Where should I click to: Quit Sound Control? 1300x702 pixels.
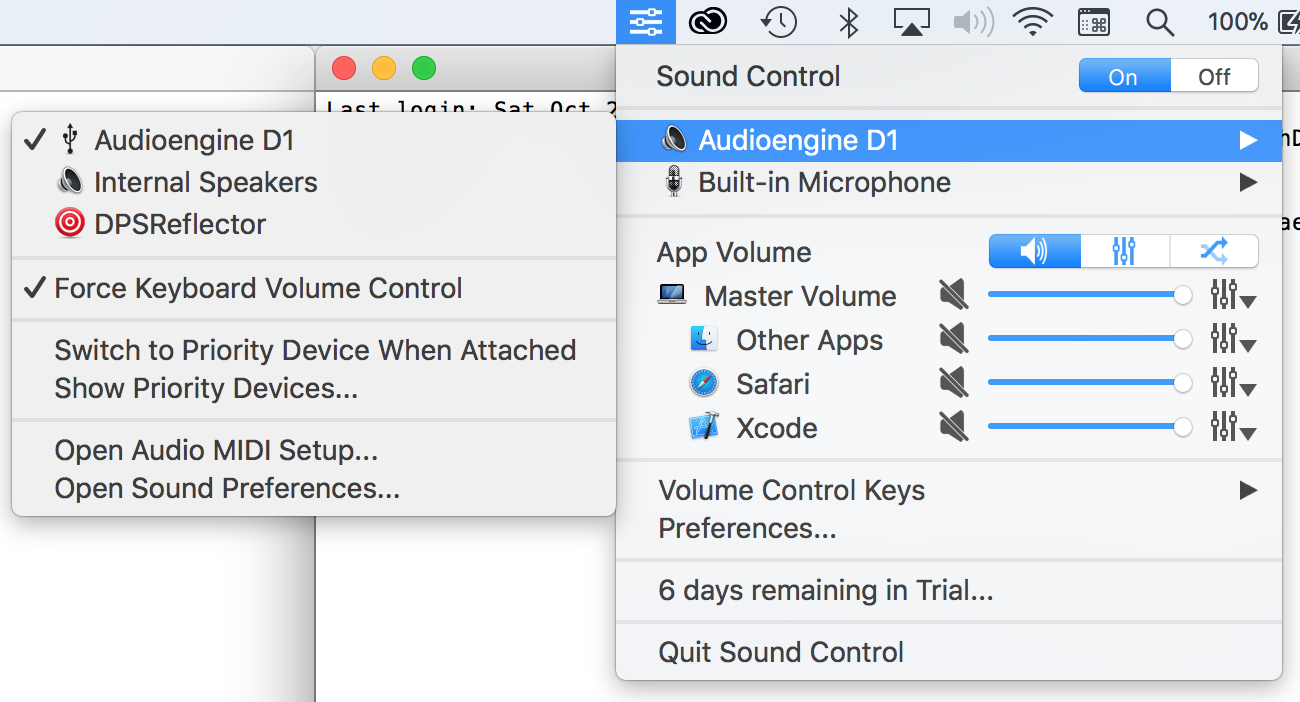[780, 653]
